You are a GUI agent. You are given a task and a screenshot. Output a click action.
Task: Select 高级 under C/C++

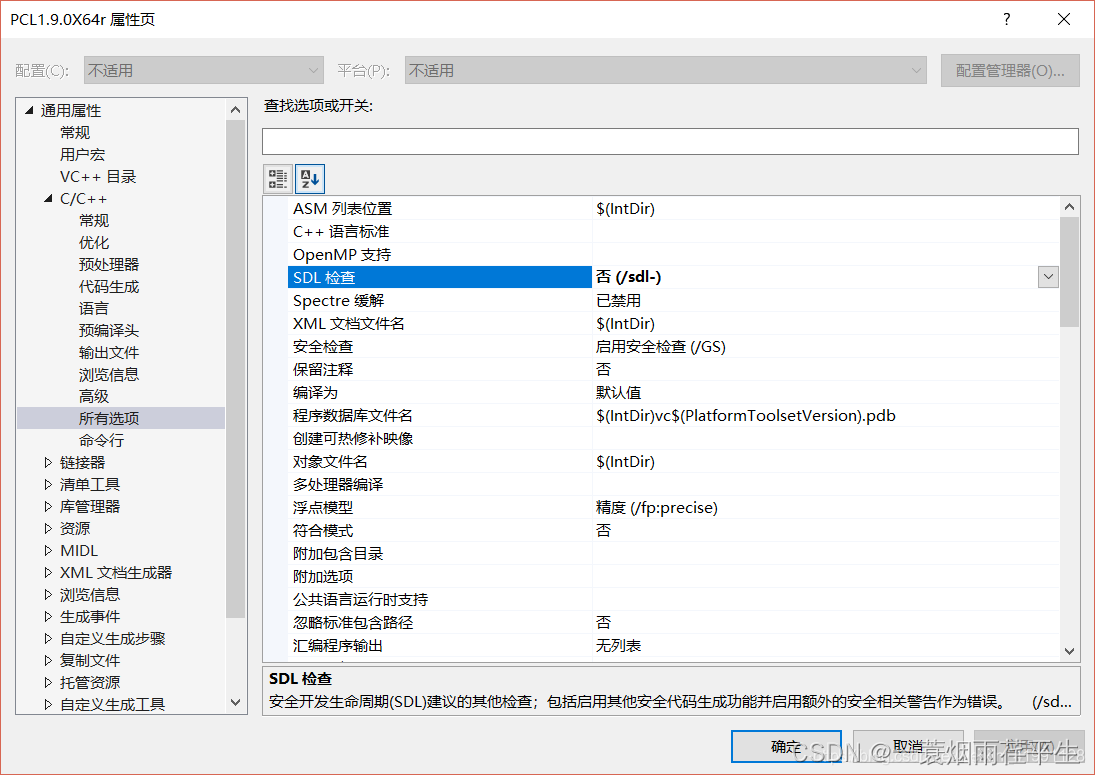94,397
